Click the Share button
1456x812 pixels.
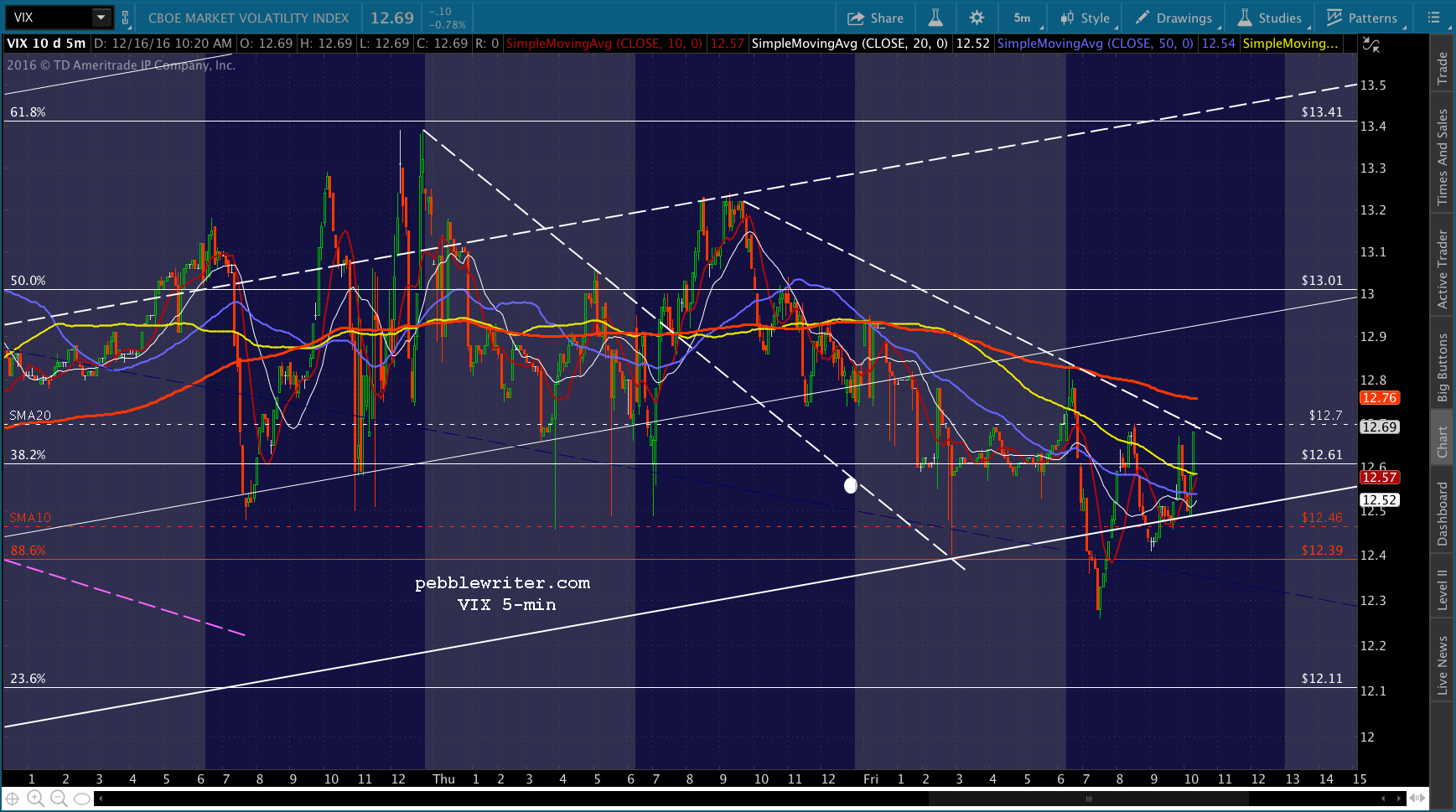pos(875,18)
